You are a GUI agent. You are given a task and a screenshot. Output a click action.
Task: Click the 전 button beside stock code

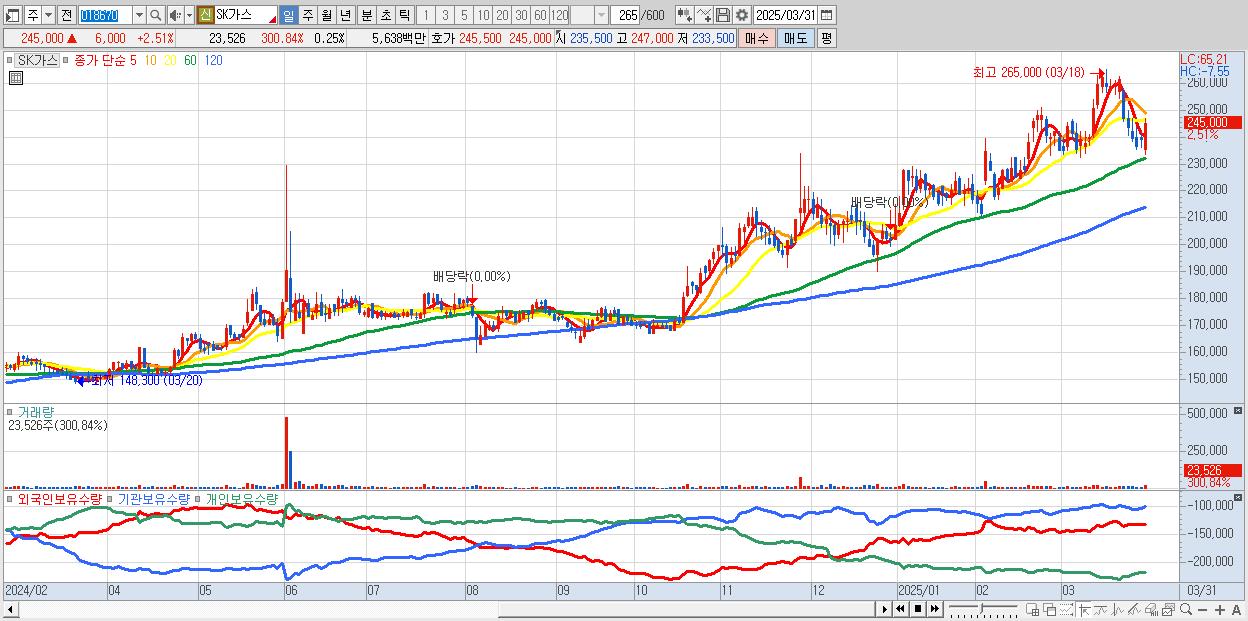point(66,15)
